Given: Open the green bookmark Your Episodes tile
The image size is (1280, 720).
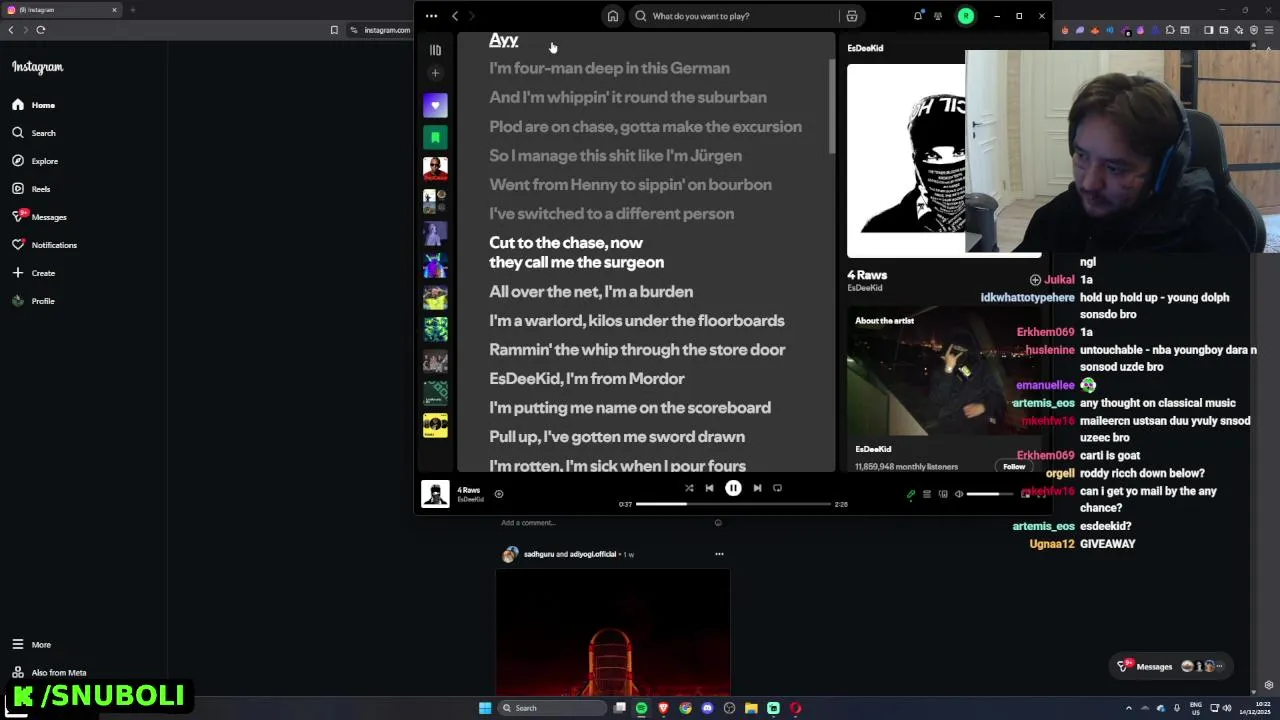Looking at the screenshot, I should 435,137.
